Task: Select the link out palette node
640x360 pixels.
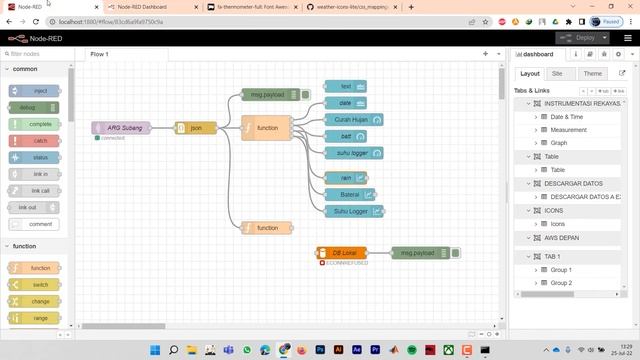Action: 34,207
